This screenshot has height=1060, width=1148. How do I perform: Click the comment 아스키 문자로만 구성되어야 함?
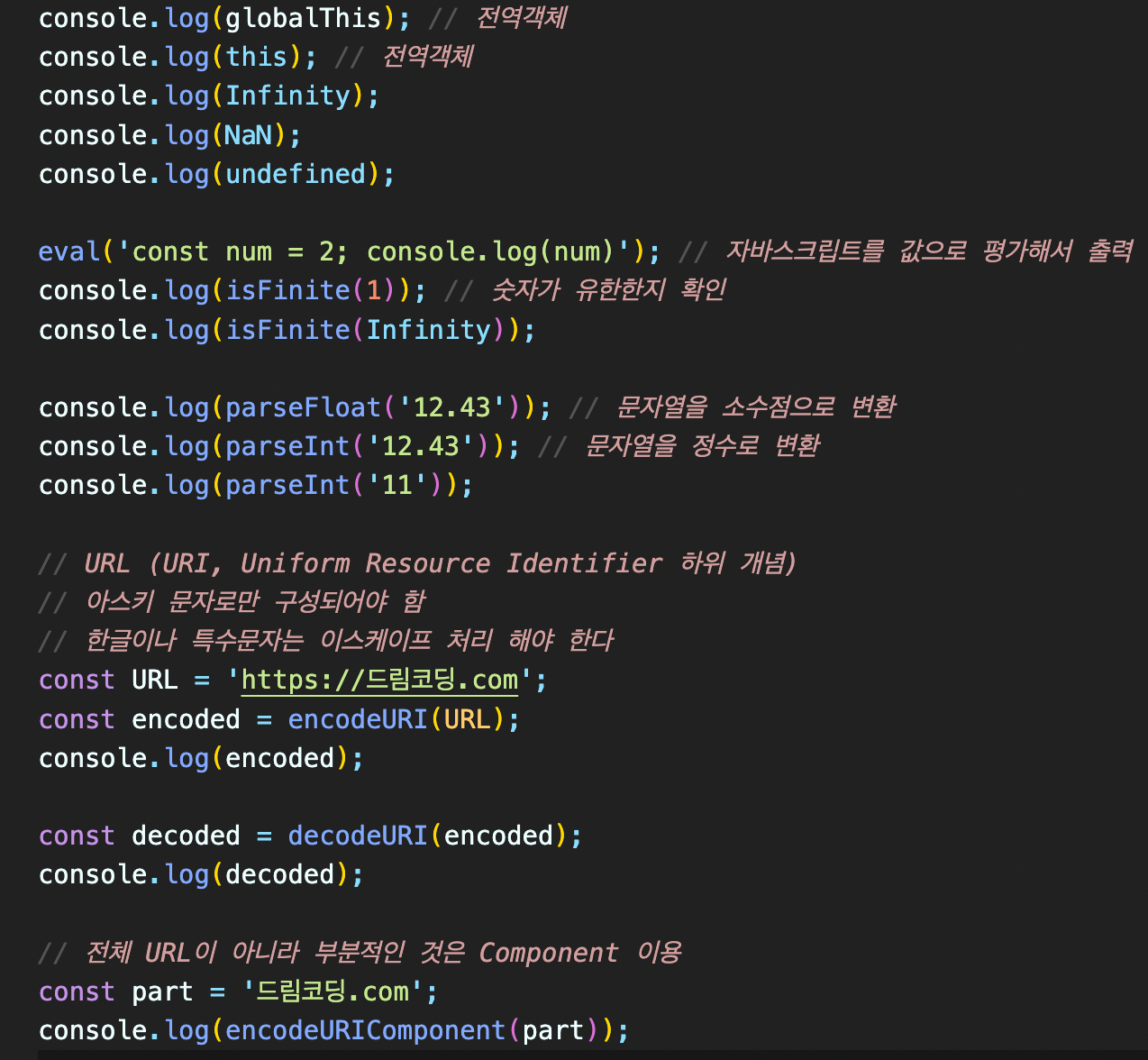coord(232,602)
